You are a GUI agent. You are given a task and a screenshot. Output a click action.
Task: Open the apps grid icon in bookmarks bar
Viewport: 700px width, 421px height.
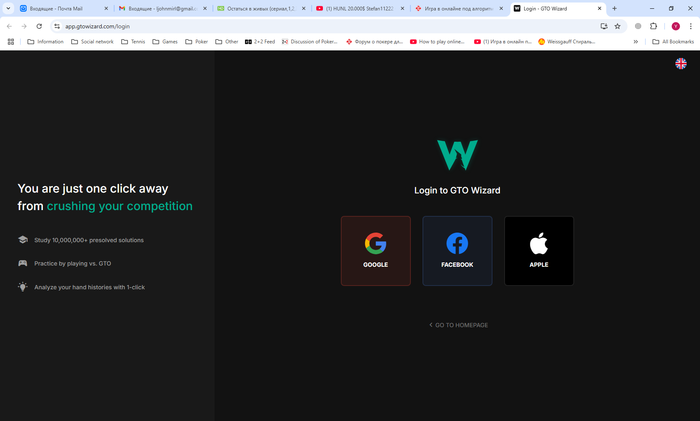coord(11,42)
